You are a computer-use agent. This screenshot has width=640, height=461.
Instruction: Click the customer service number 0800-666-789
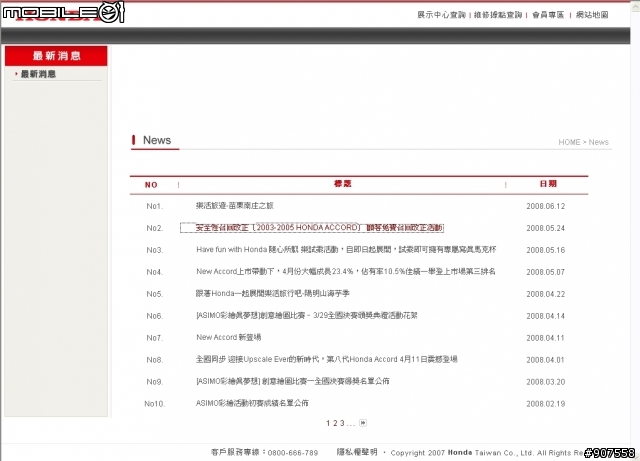(x=293, y=453)
